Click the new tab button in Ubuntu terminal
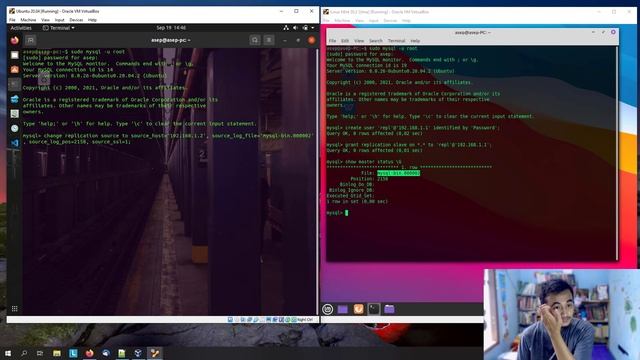Screen dimensions: 640x360 click(31, 40)
